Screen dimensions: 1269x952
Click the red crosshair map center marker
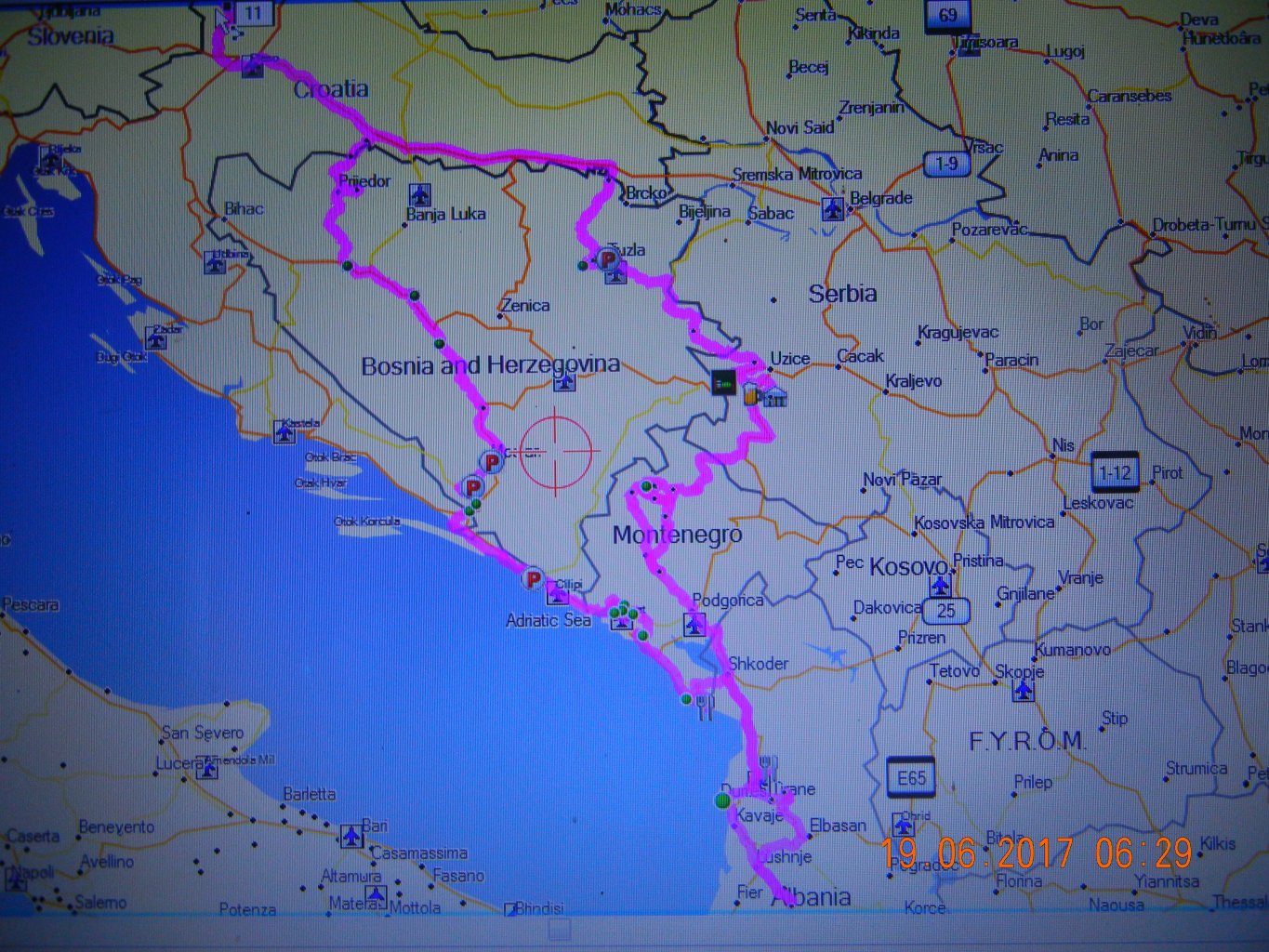click(x=556, y=451)
